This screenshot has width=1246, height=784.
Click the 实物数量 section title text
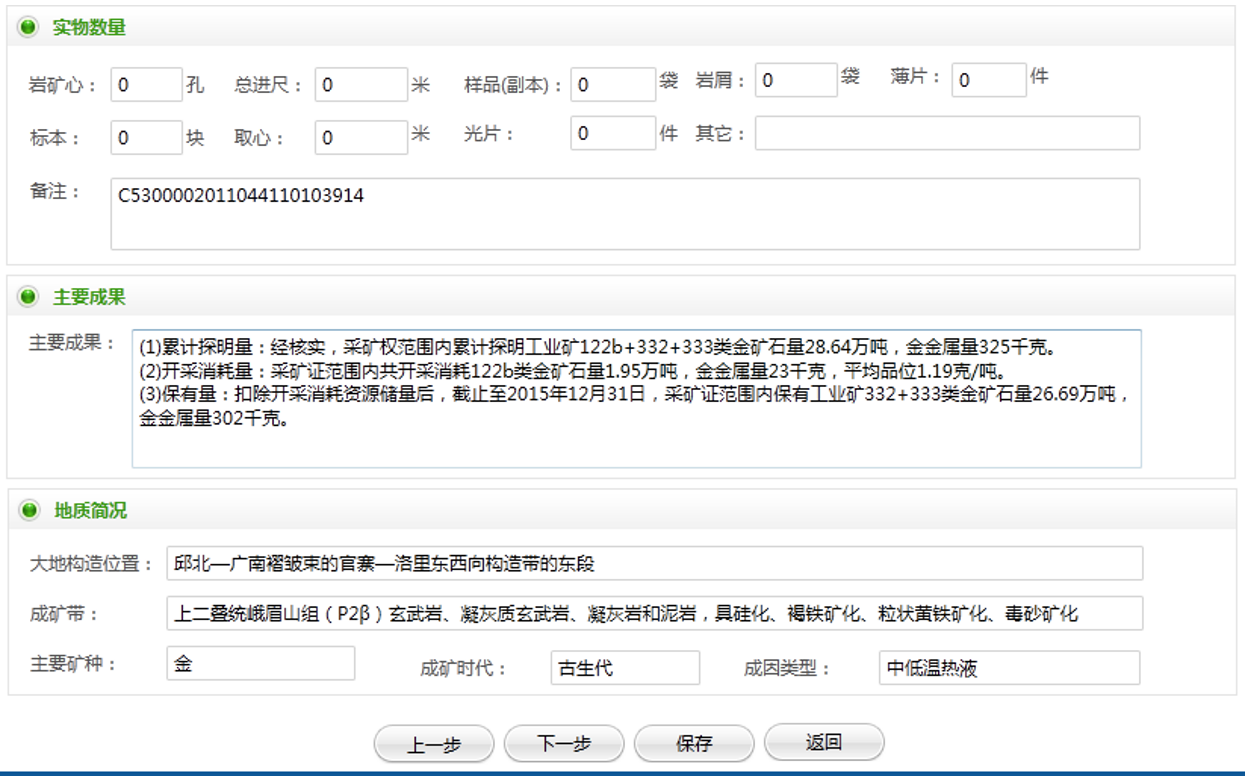pyautogui.click(x=90, y=28)
